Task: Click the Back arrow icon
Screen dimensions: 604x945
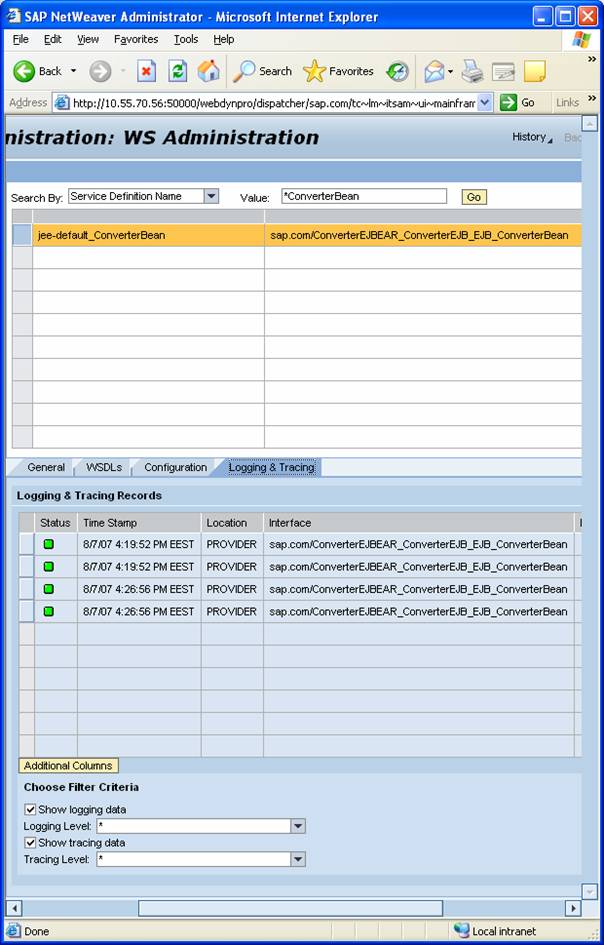Action: (x=25, y=71)
